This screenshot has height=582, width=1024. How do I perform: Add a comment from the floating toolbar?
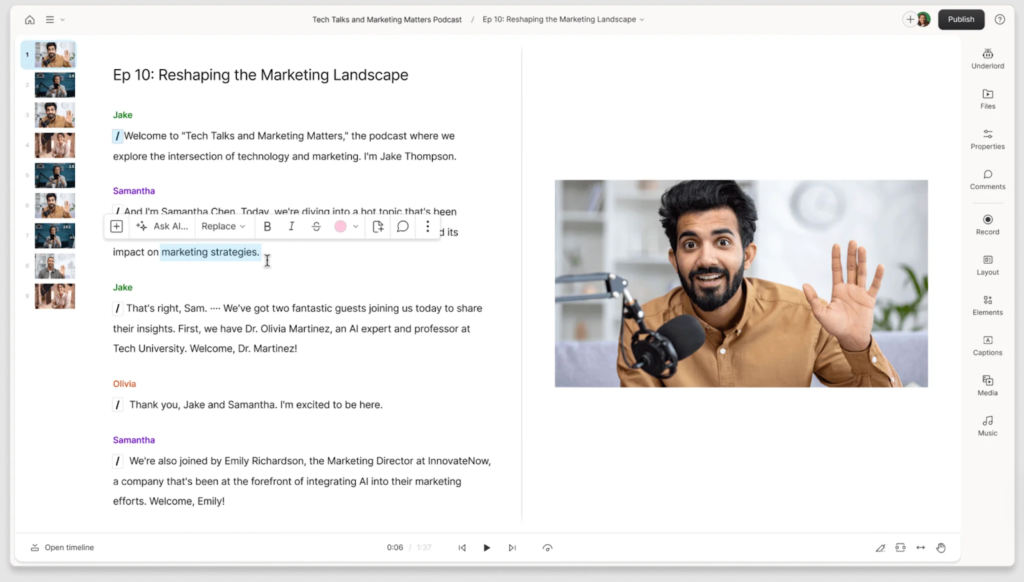click(x=403, y=227)
